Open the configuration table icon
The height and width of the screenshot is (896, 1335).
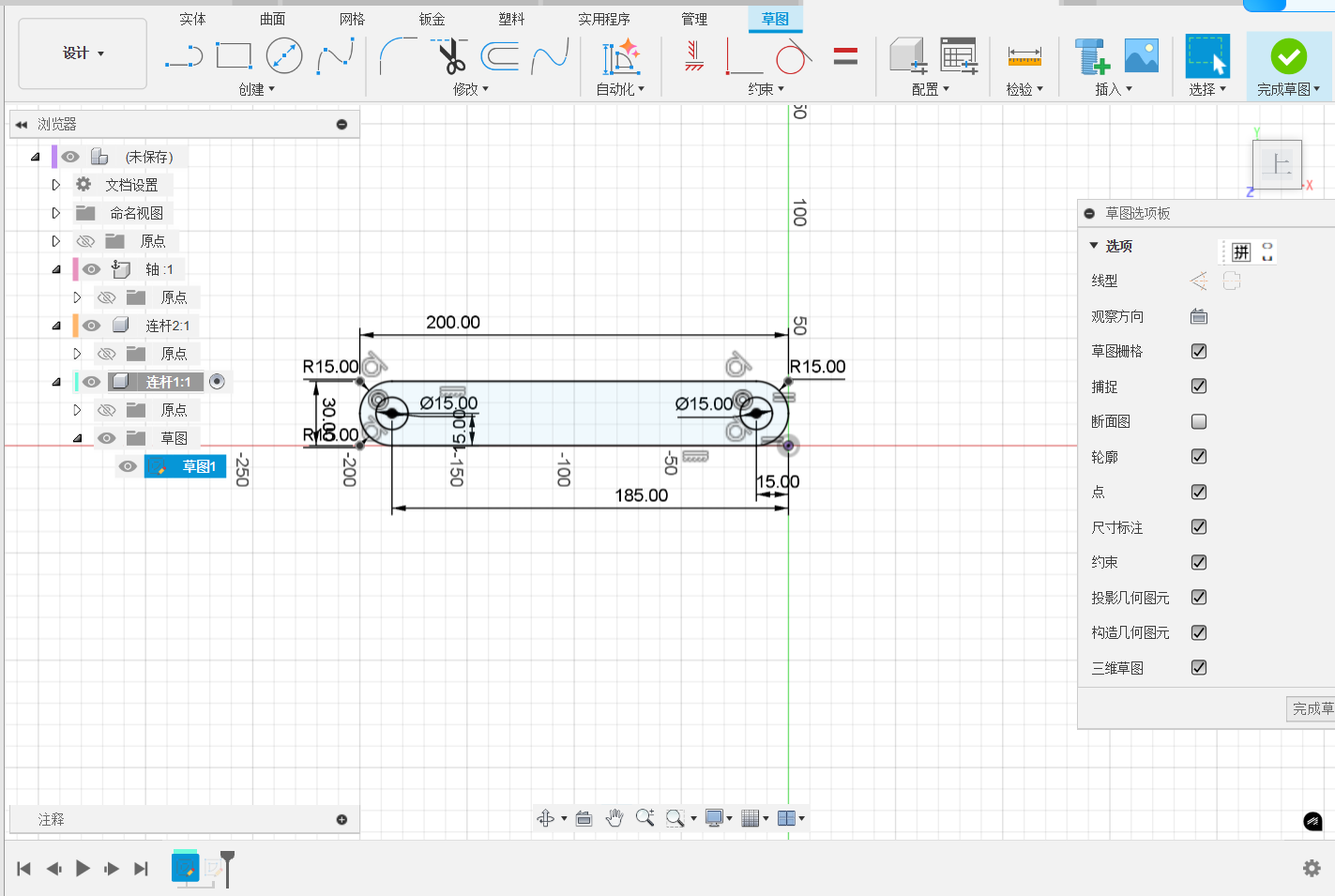[x=959, y=56]
